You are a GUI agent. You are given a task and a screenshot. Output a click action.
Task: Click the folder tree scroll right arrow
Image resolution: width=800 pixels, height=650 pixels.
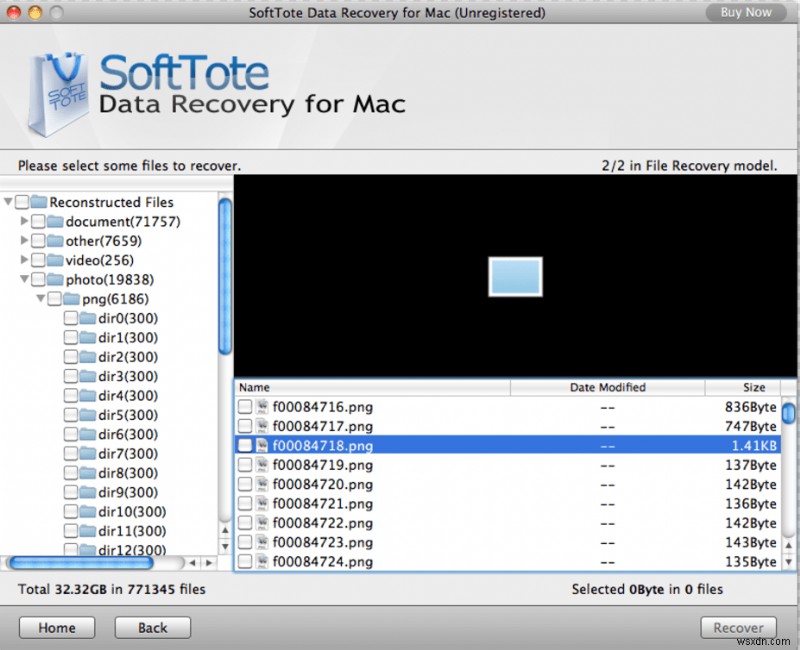pos(209,563)
